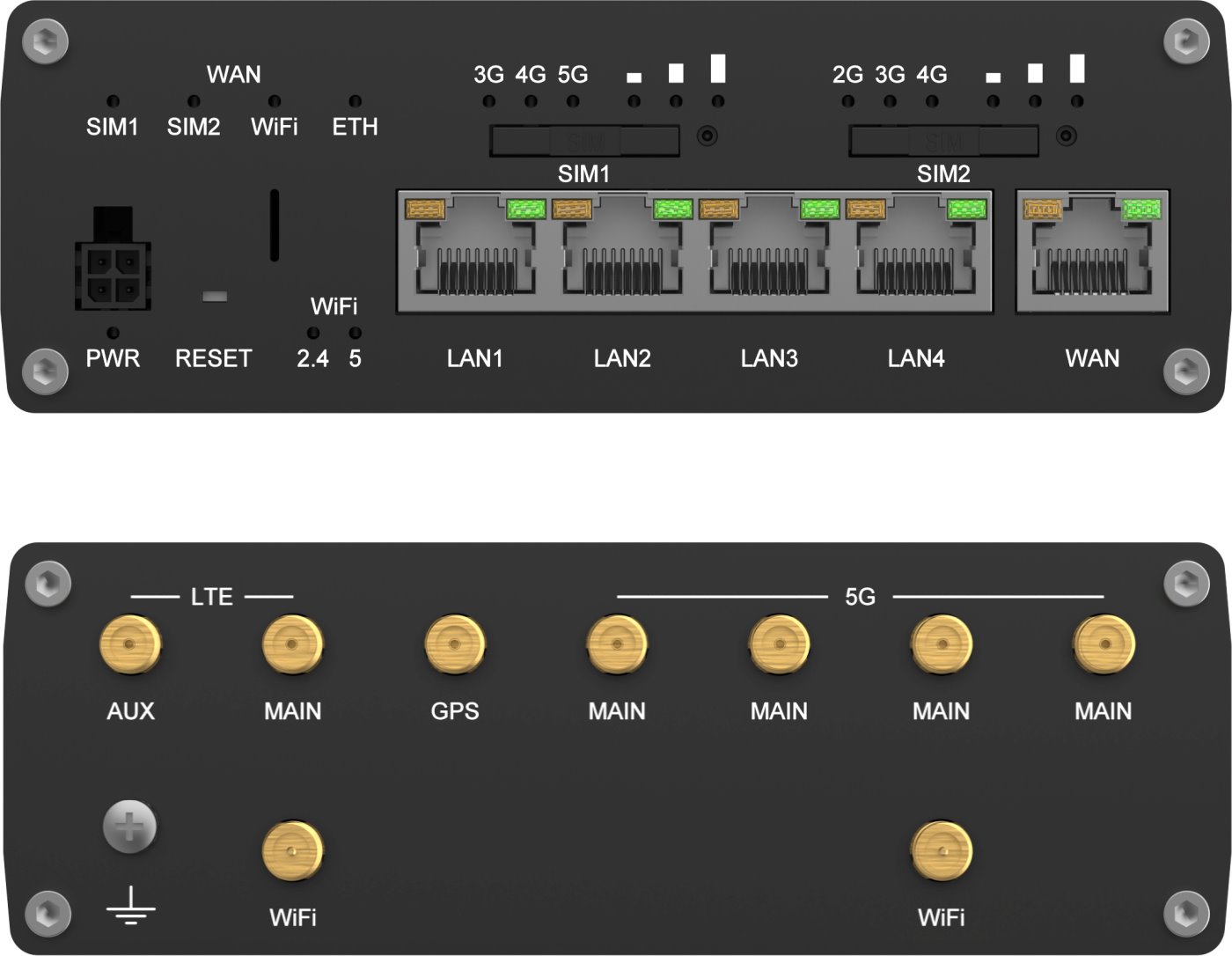The image size is (1232, 956).
Task: Click the earth ground symbol
Action: (x=130, y=906)
